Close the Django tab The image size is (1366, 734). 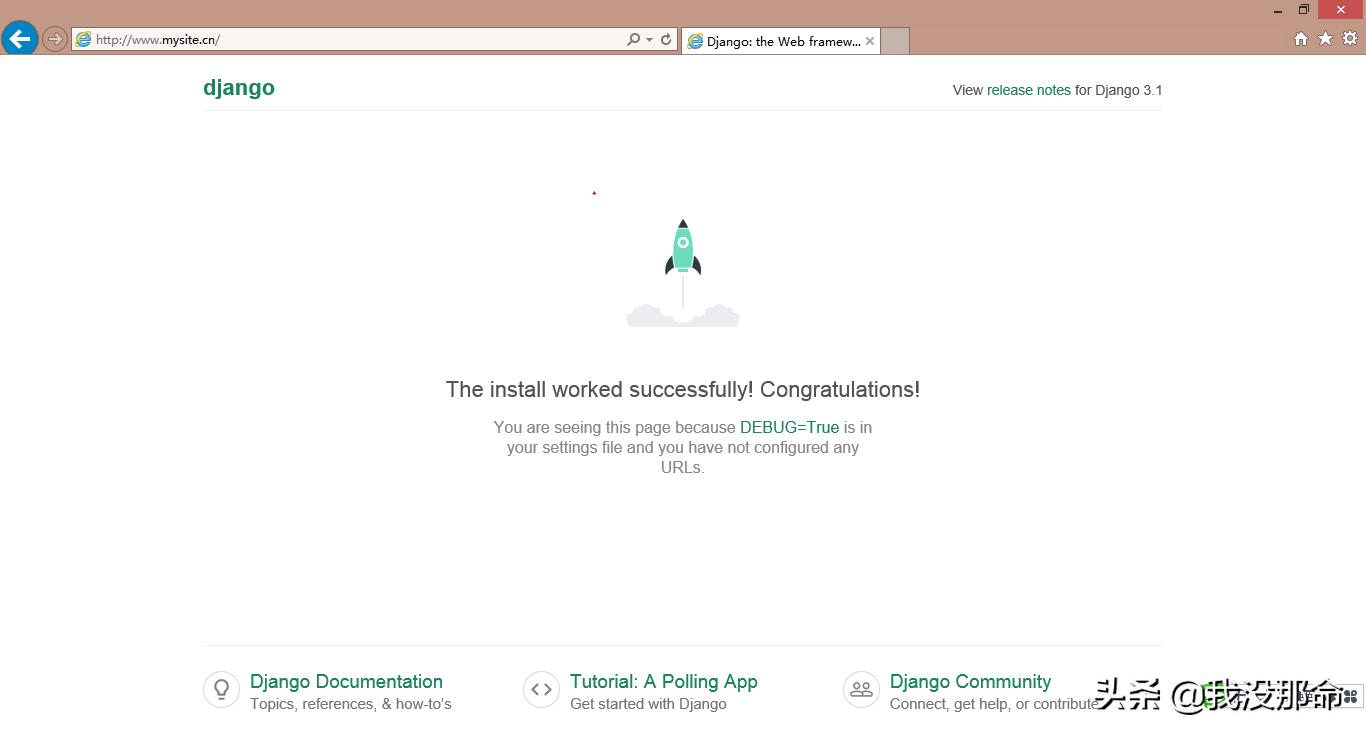click(870, 41)
